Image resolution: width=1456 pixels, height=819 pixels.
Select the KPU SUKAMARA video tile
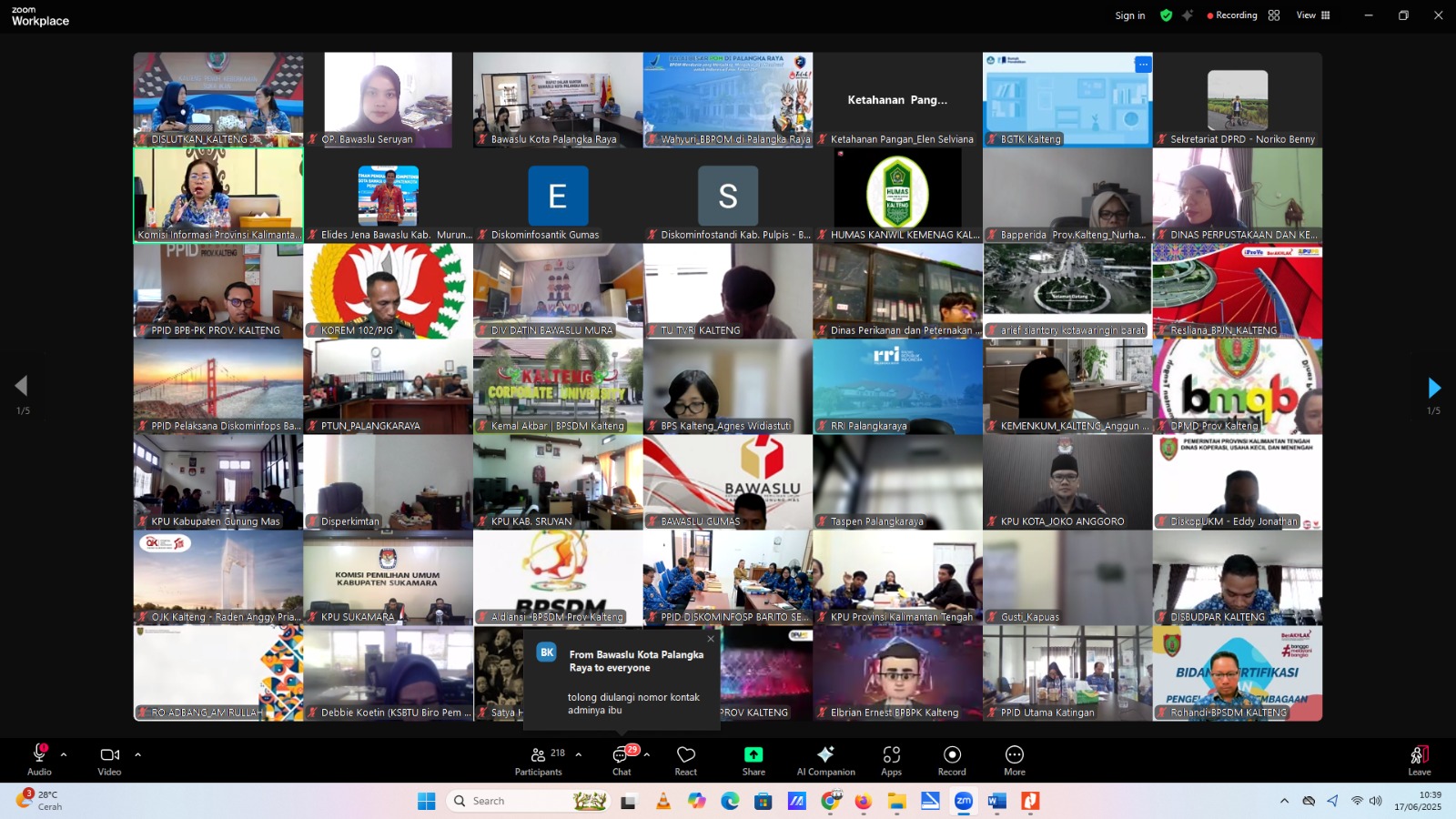point(389,578)
